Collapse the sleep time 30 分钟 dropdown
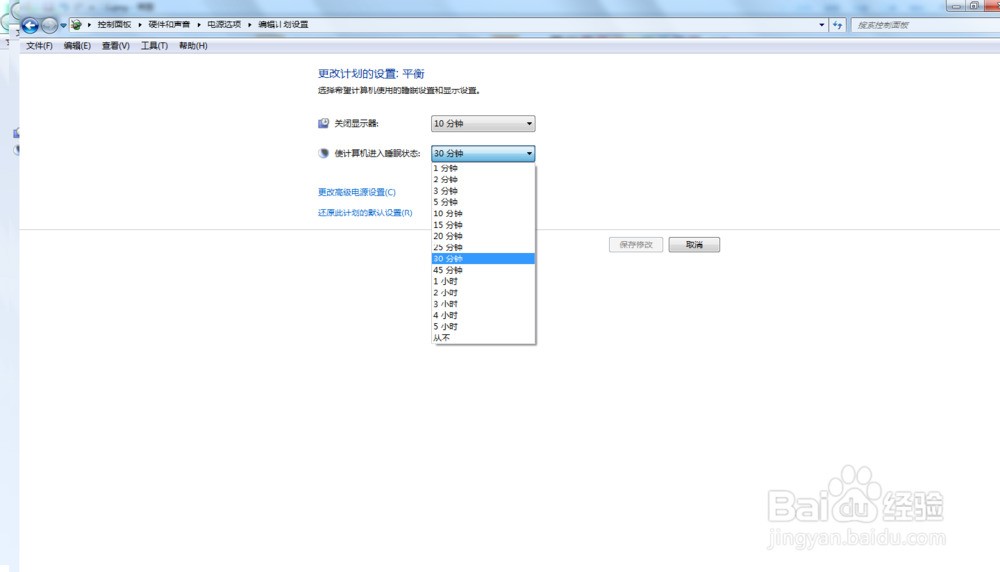 pyautogui.click(x=483, y=153)
